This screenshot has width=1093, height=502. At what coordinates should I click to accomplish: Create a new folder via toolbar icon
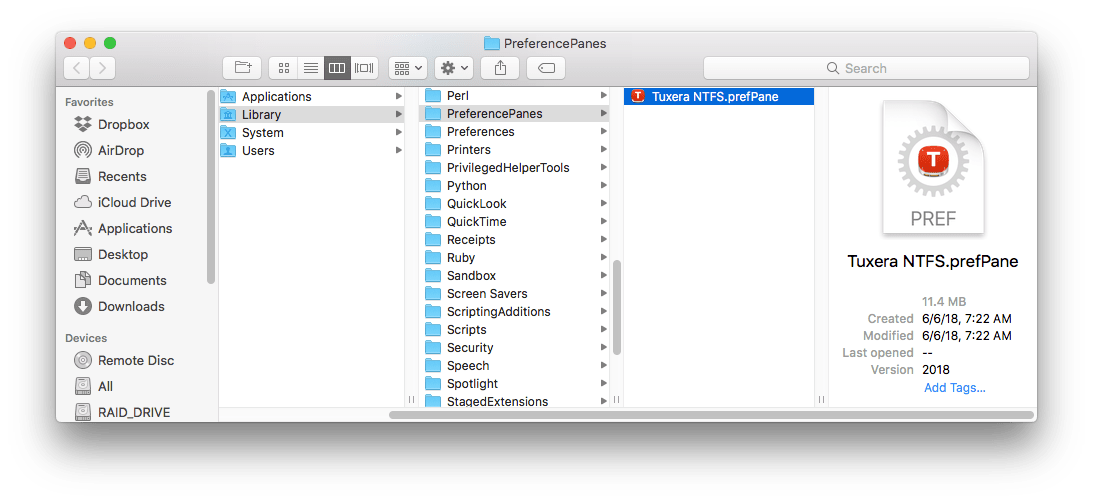(242, 68)
